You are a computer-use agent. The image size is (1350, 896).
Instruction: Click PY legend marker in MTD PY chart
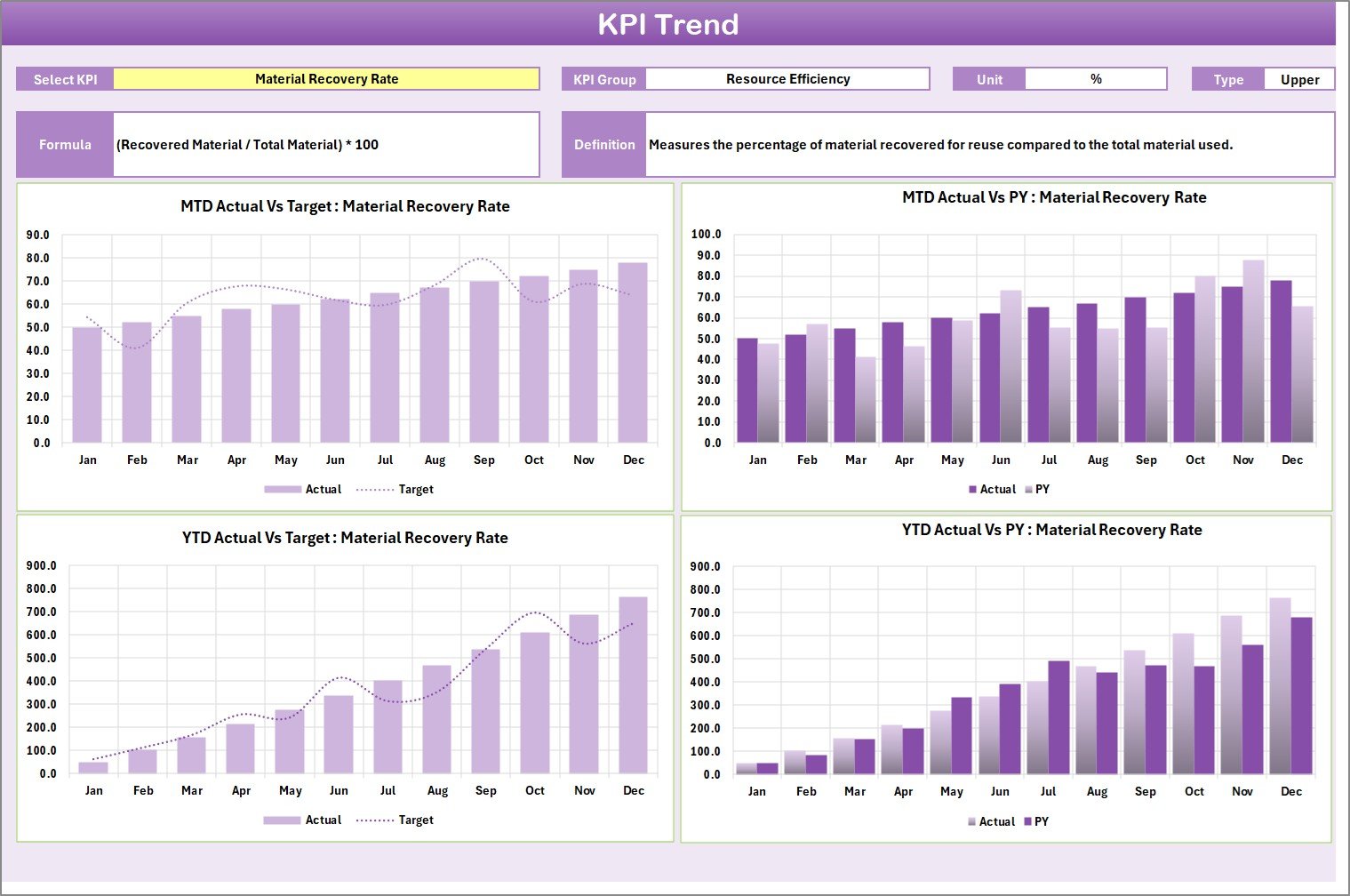[1029, 490]
